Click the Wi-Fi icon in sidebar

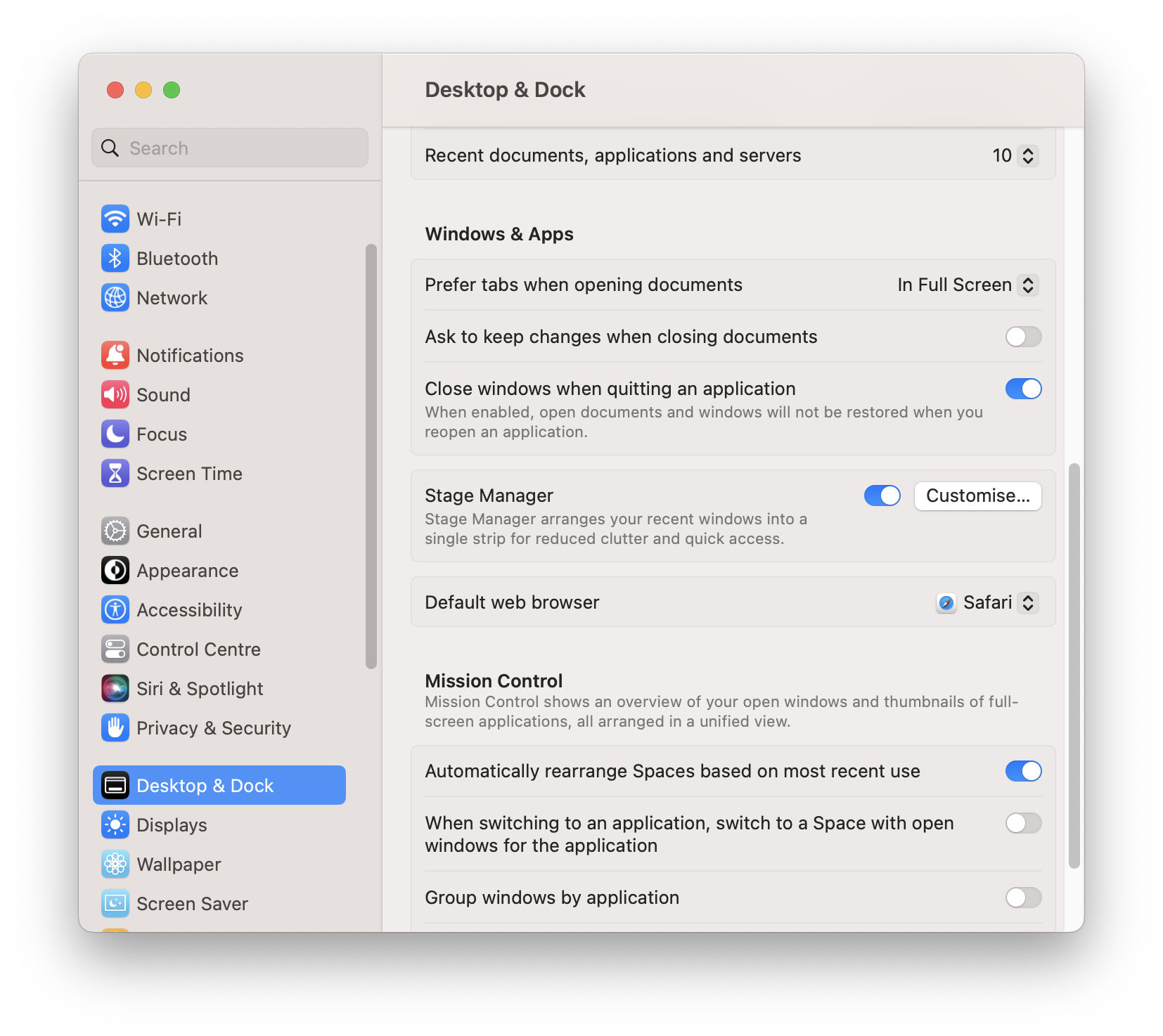click(115, 219)
